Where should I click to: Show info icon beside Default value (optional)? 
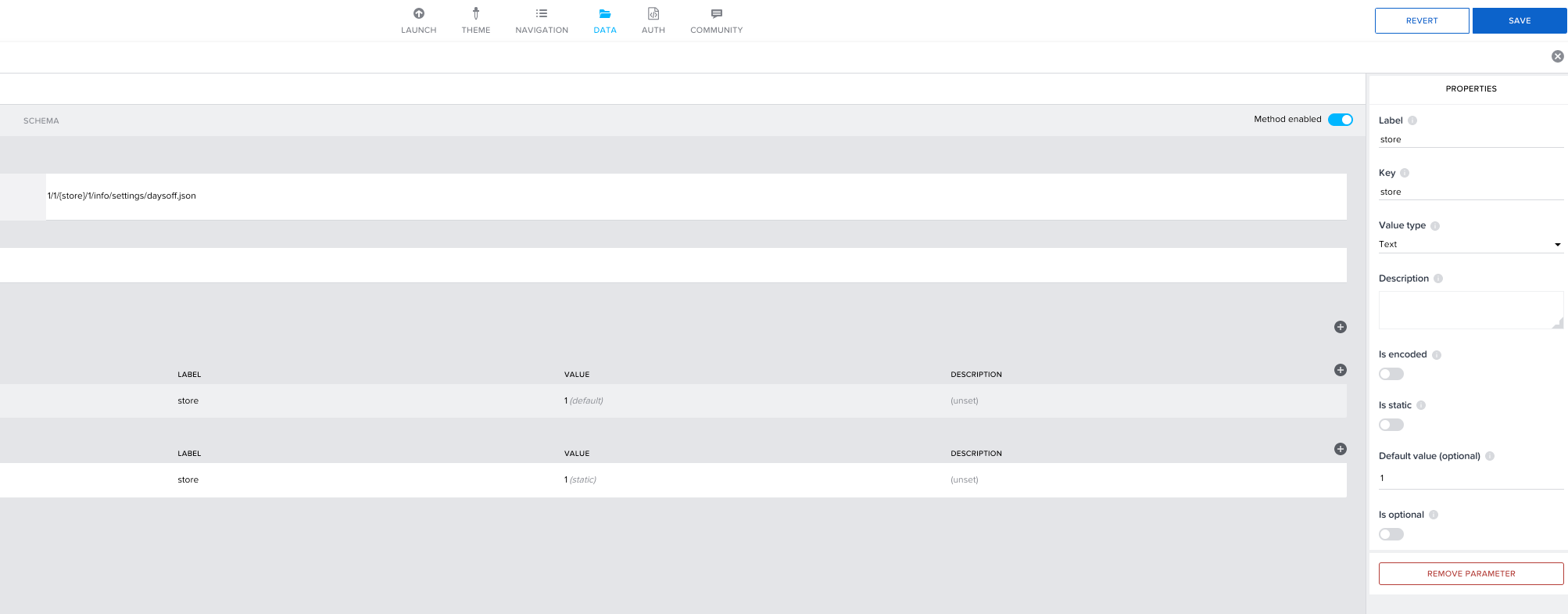(1490, 456)
